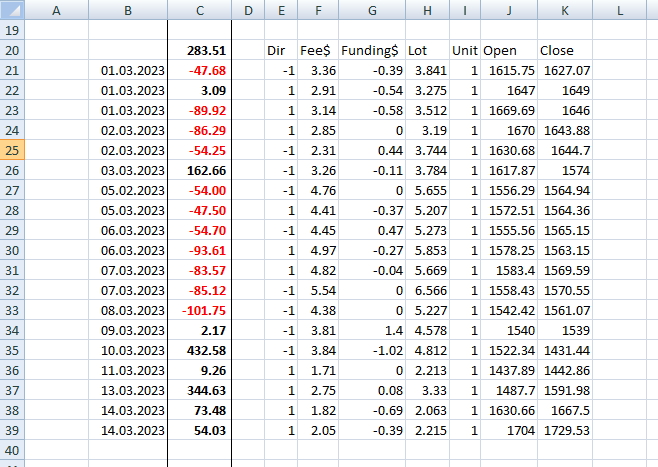Select column F header

(x=318, y=10)
